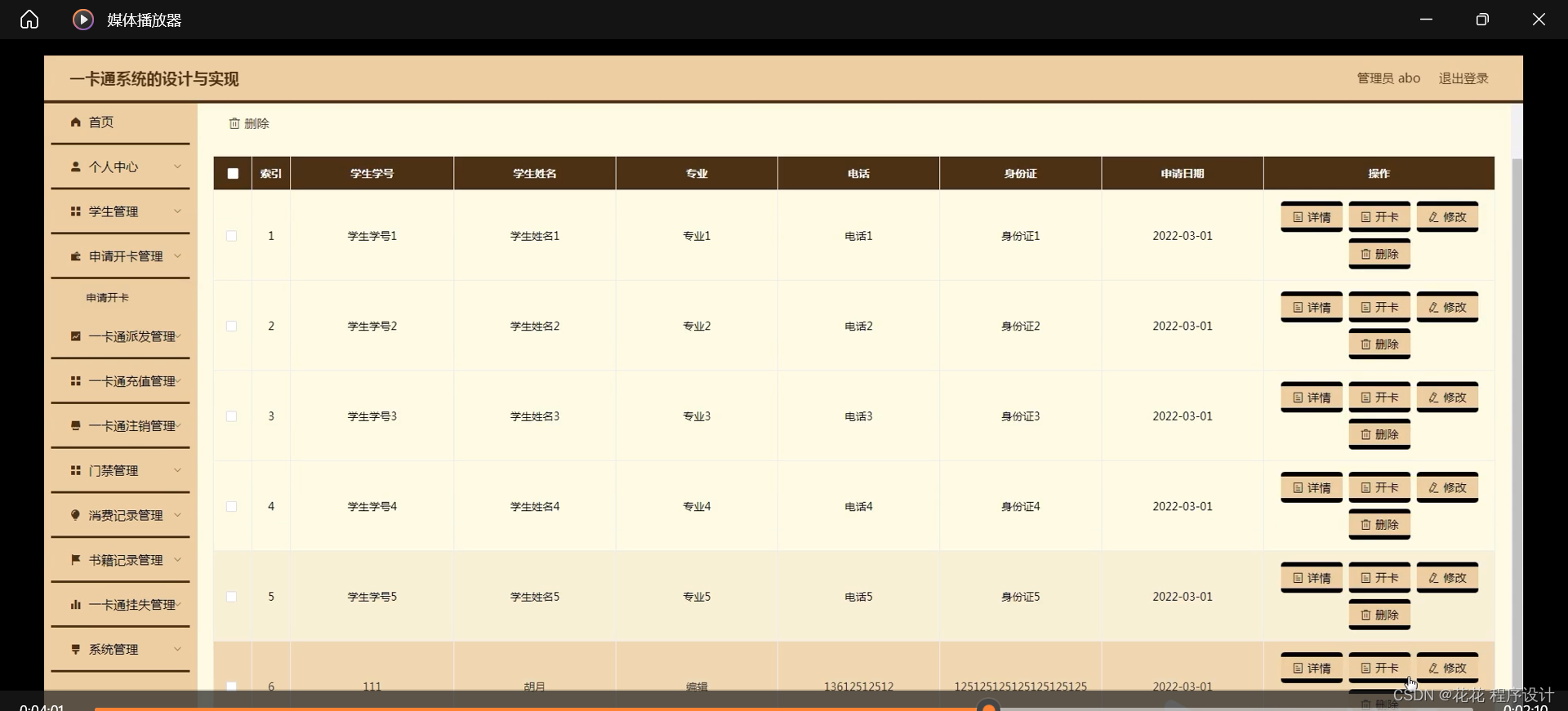Check the row 2 checkbox
This screenshot has width=1568, height=711.
(x=232, y=326)
